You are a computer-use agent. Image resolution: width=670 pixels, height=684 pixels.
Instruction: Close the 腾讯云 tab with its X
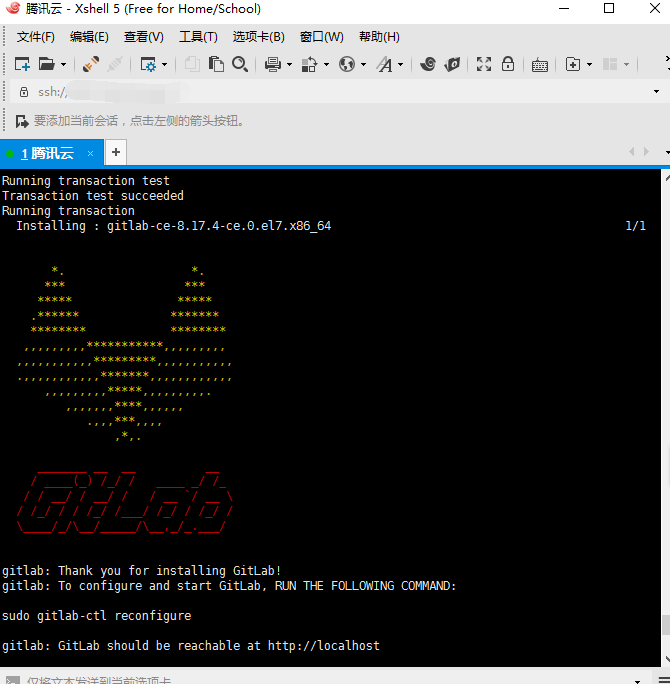90,153
